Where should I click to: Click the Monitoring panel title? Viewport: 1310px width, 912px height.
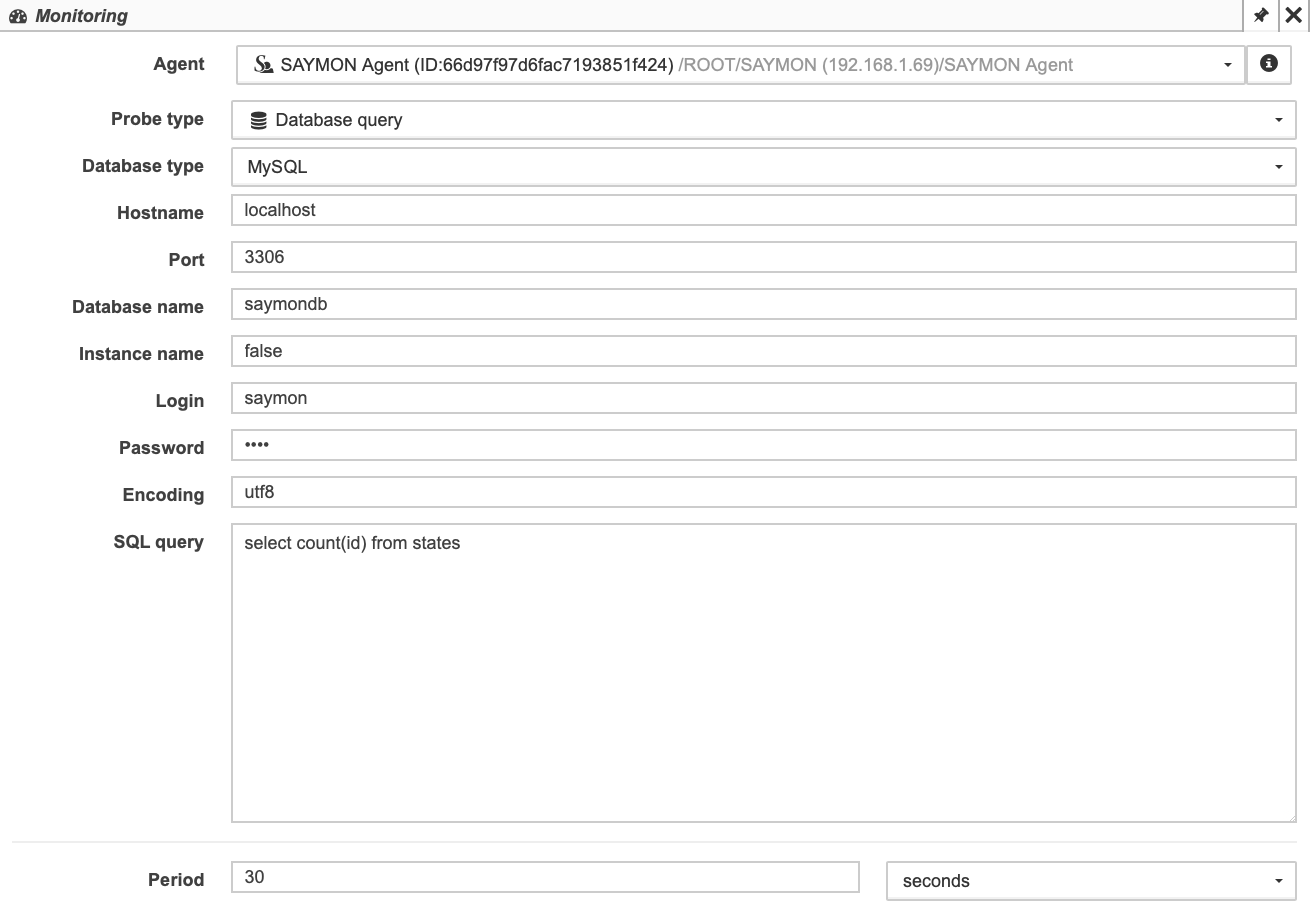[x=82, y=16]
